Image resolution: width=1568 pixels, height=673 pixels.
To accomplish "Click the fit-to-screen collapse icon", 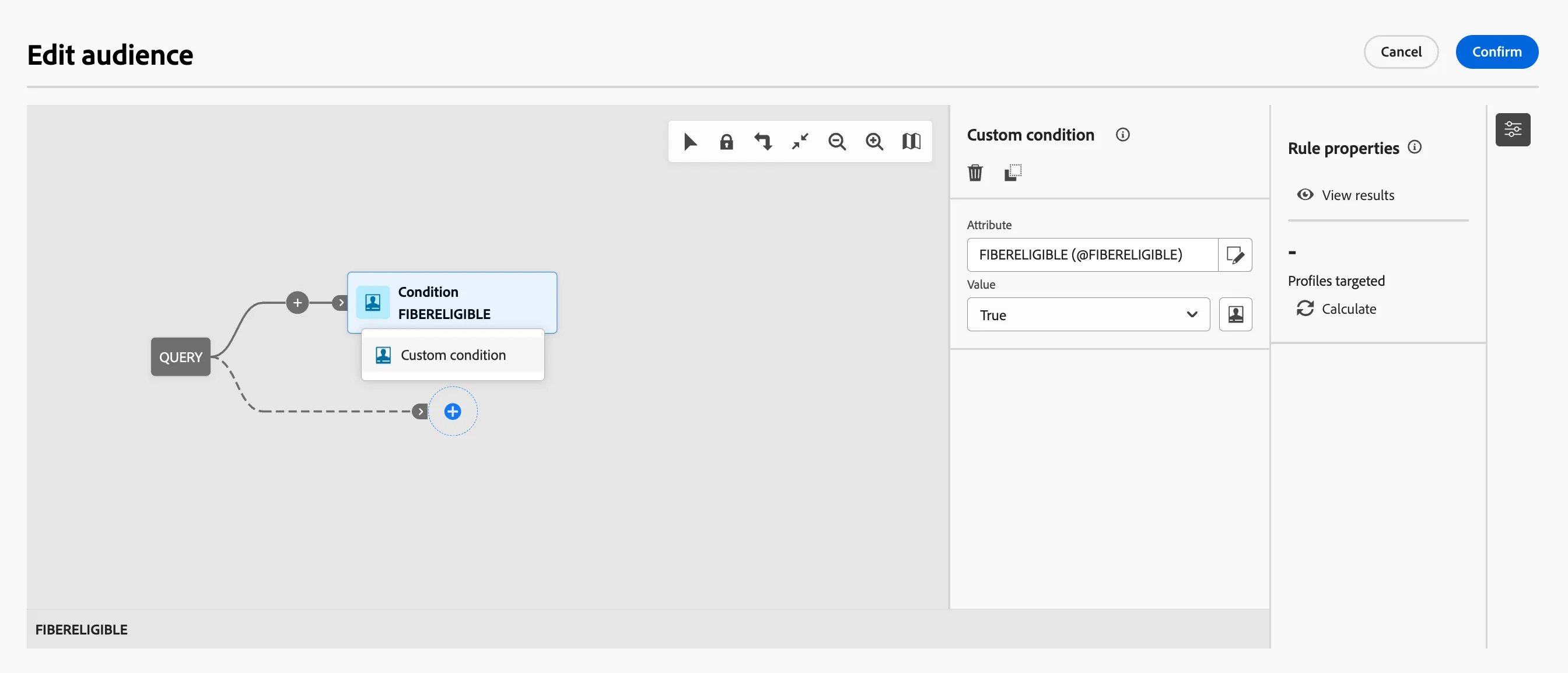I will point(800,142).
